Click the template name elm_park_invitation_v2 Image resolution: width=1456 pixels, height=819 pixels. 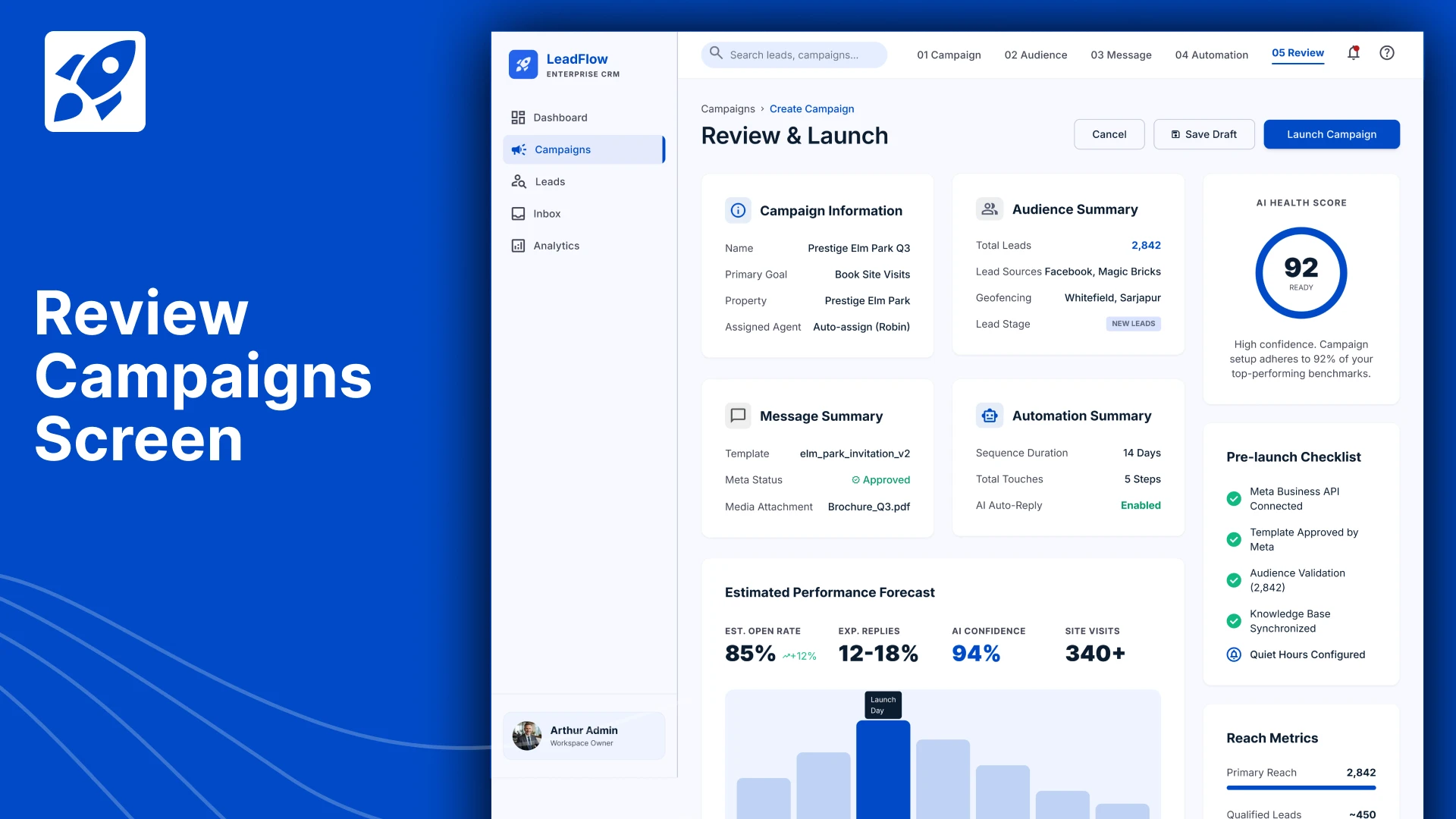click(855, 453)
